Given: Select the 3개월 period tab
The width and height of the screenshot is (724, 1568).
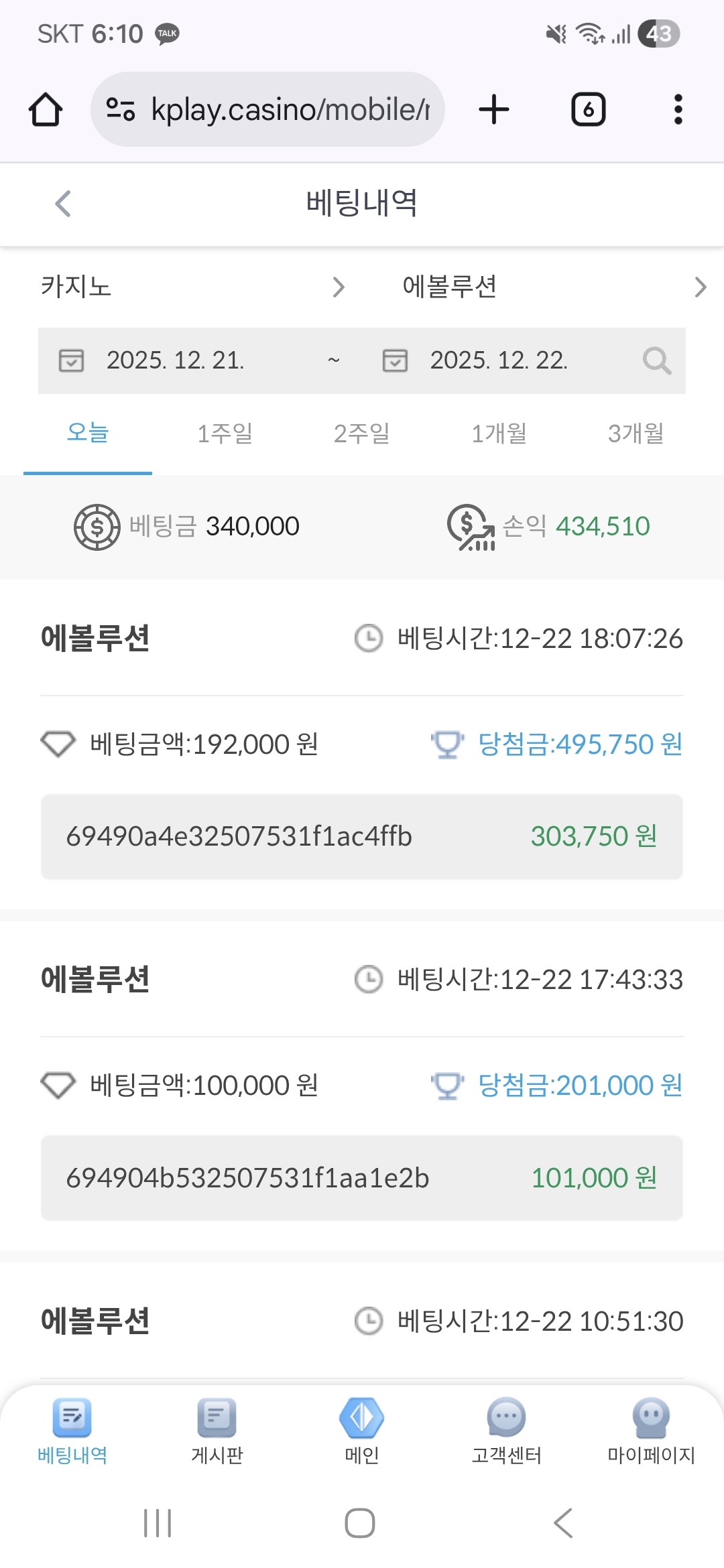Looking at the screenshot, I should (x=636, y=434).
